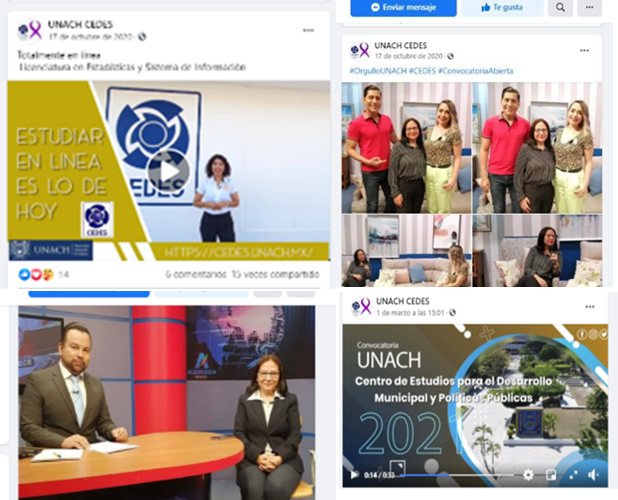Open options menu of the 1 de marzo post

point(590,307)
